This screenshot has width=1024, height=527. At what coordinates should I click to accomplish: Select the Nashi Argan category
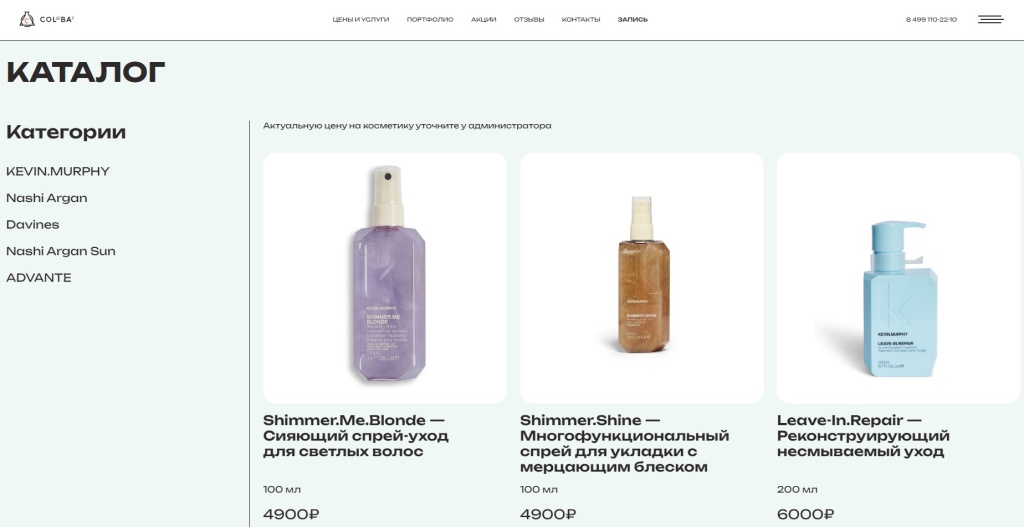click(46, 198)
